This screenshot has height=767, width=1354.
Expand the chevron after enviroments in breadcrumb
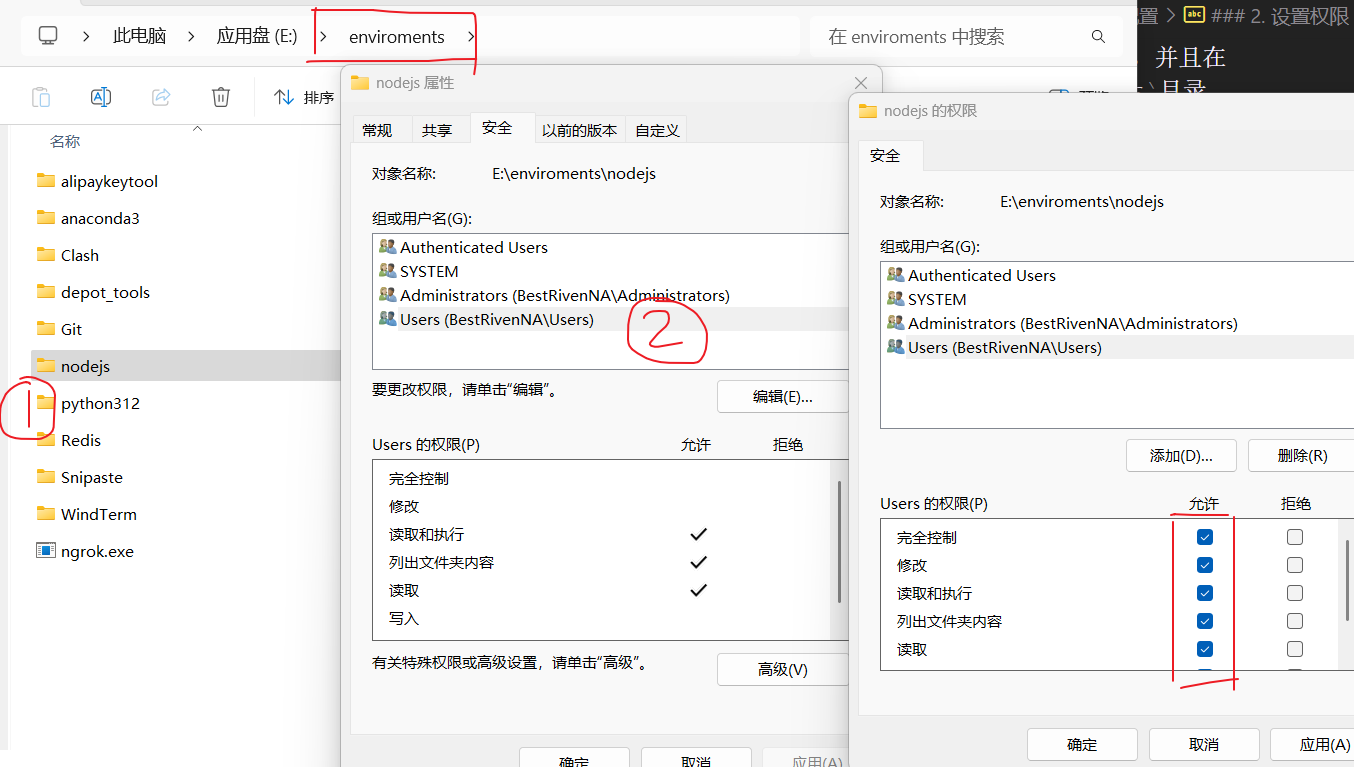click(x=470, y=35)
